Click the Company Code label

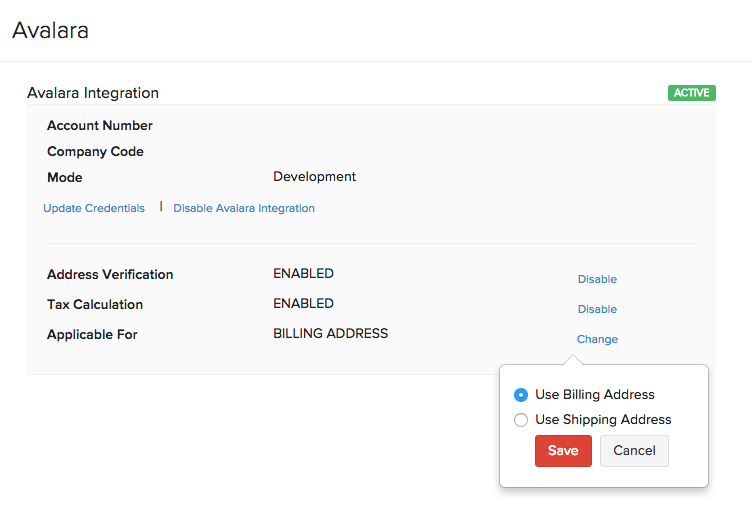click(x=95, y=152)
